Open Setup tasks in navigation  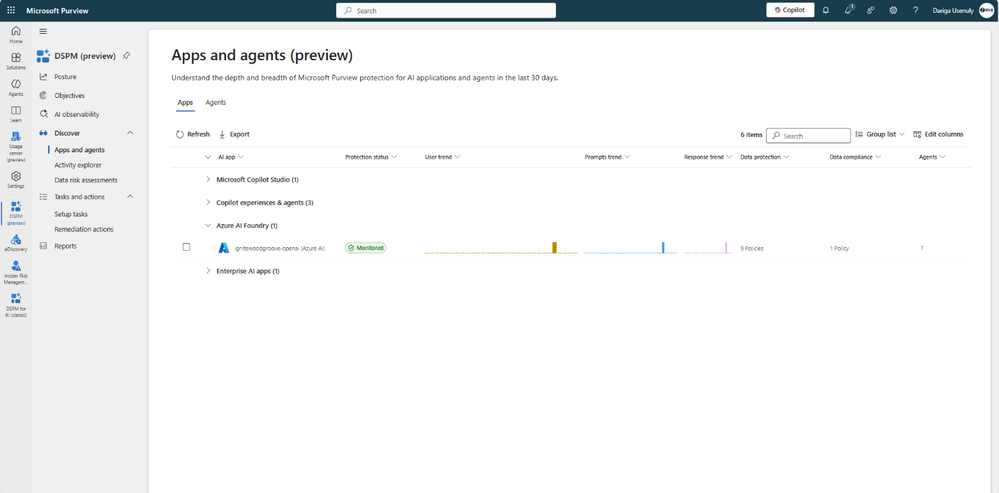(71, 214)
